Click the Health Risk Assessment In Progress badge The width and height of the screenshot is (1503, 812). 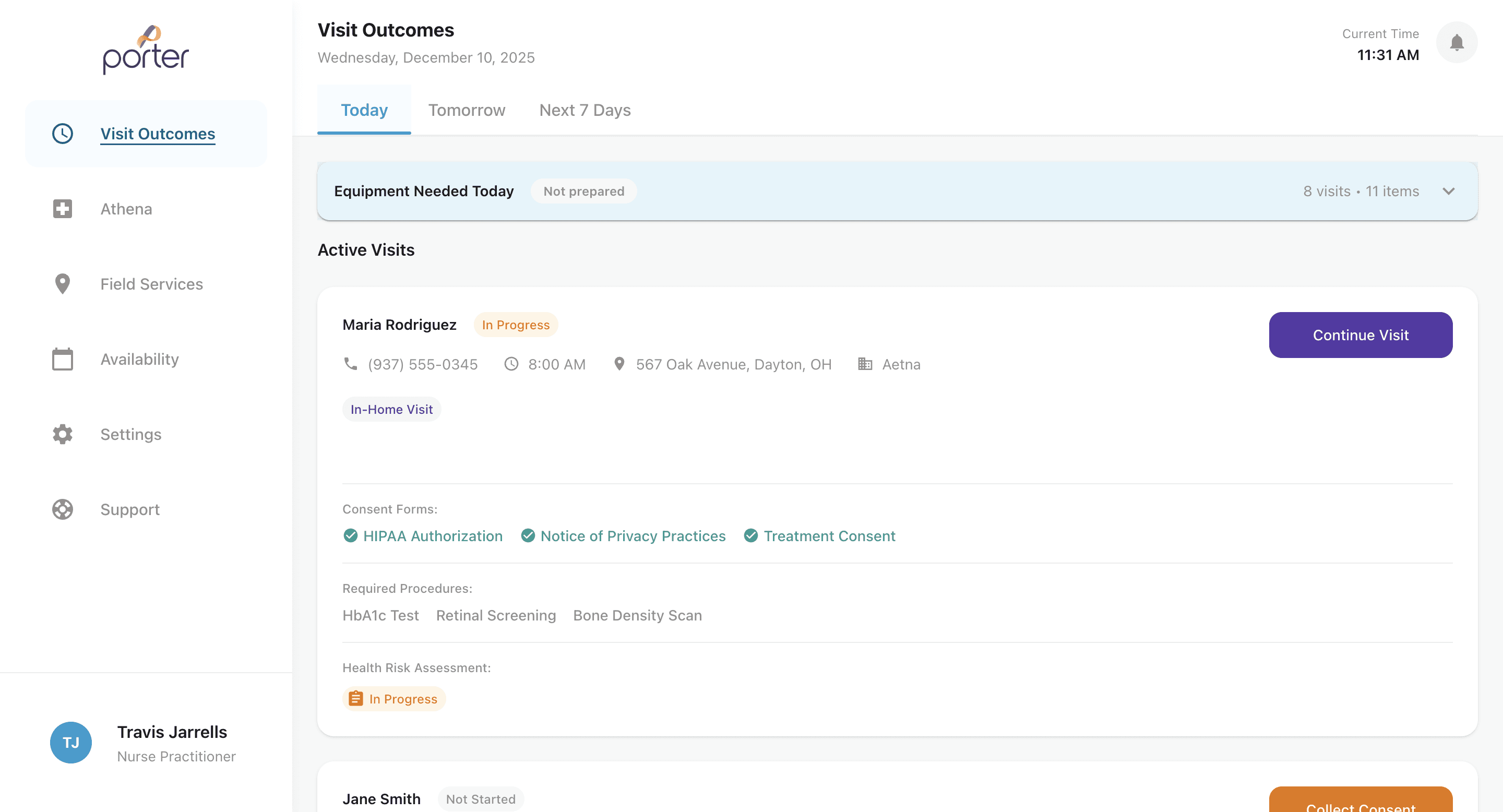[x=394, y=699]
